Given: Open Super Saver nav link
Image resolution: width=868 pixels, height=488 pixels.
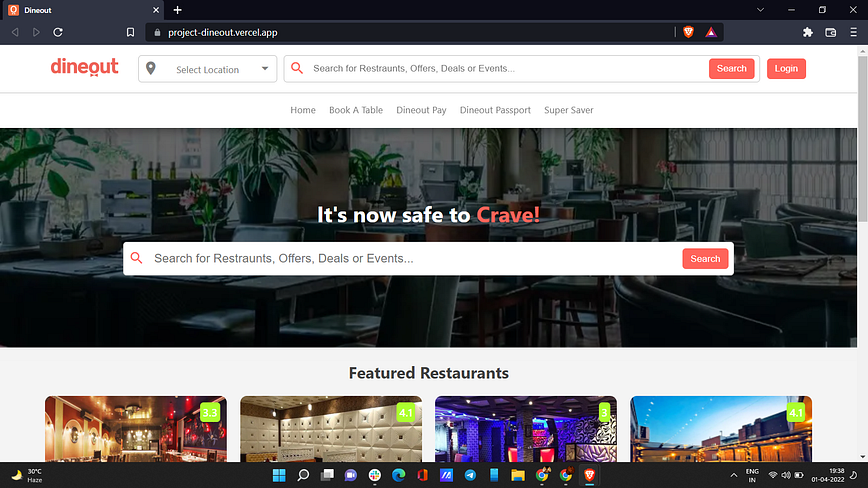Looking at the screenshot, I should click(x=569, y=110).
